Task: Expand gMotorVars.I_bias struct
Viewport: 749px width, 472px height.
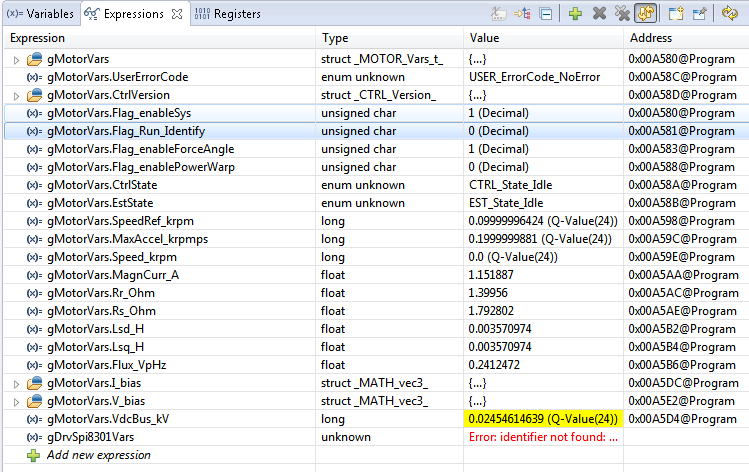Action: pos(16,384)
